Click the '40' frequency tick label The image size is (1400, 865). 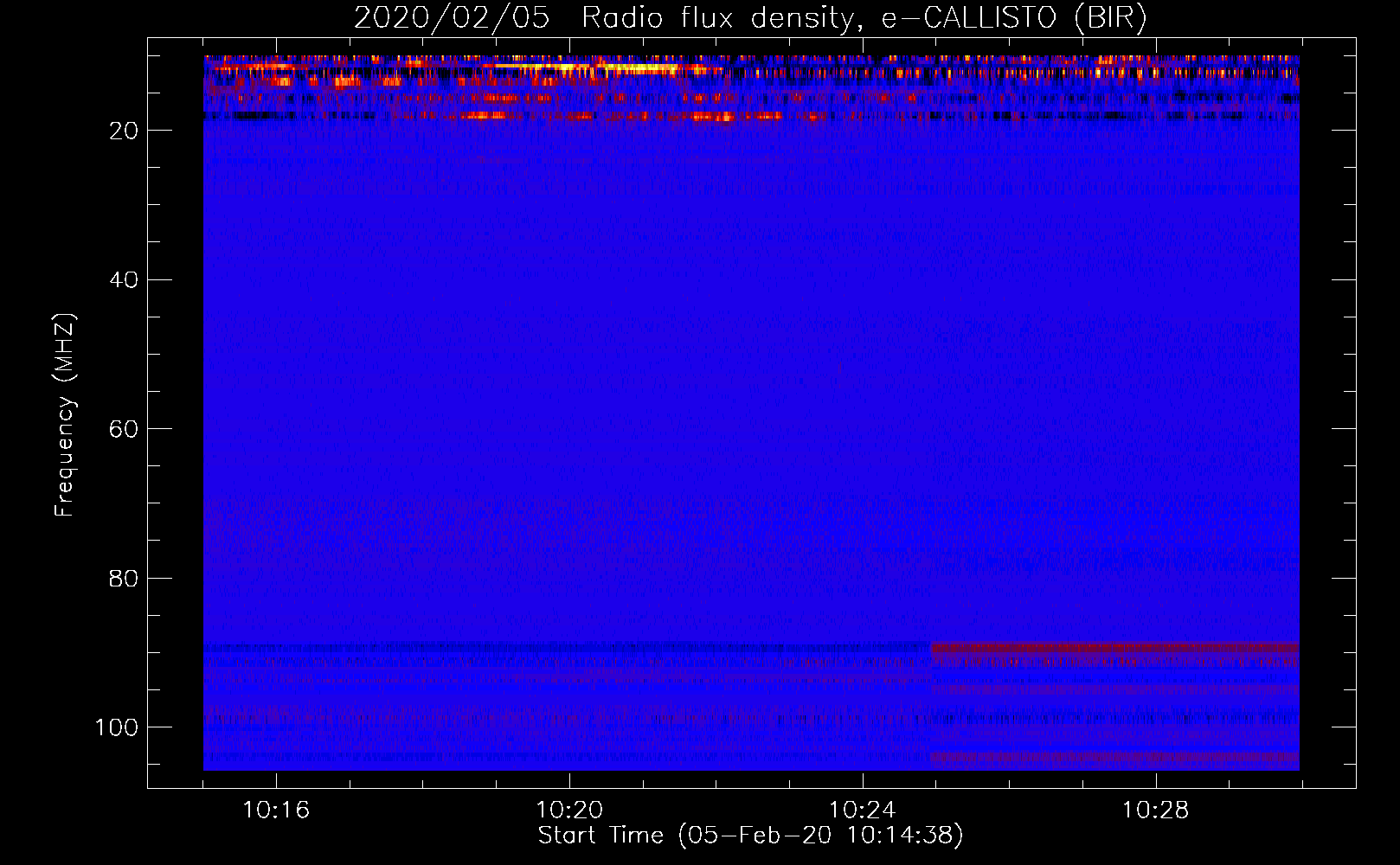tap(124, 280)
